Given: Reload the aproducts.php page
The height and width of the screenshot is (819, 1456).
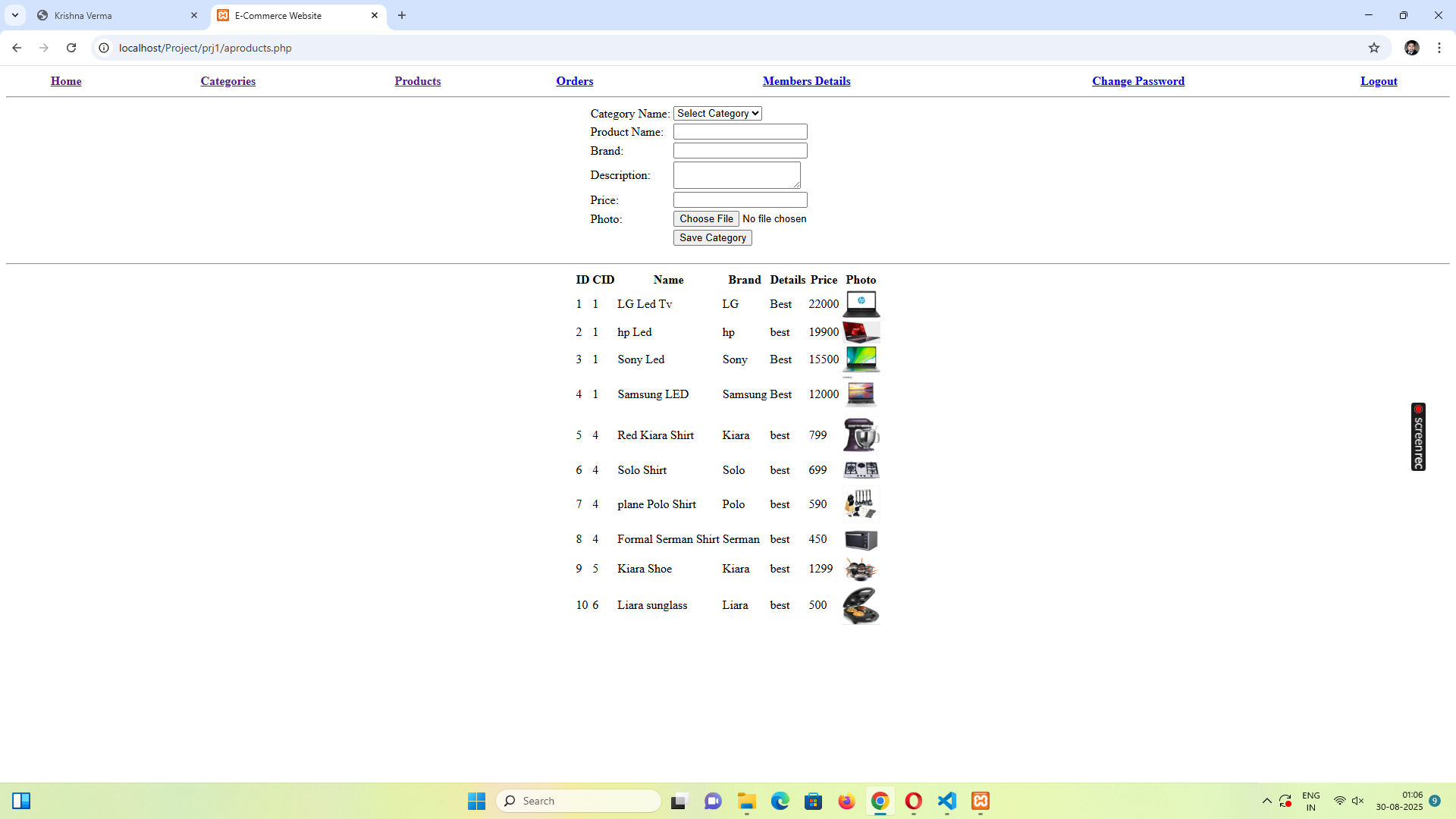Looking at the screenshot, I should pyautogui.click(x=71, y=48).
